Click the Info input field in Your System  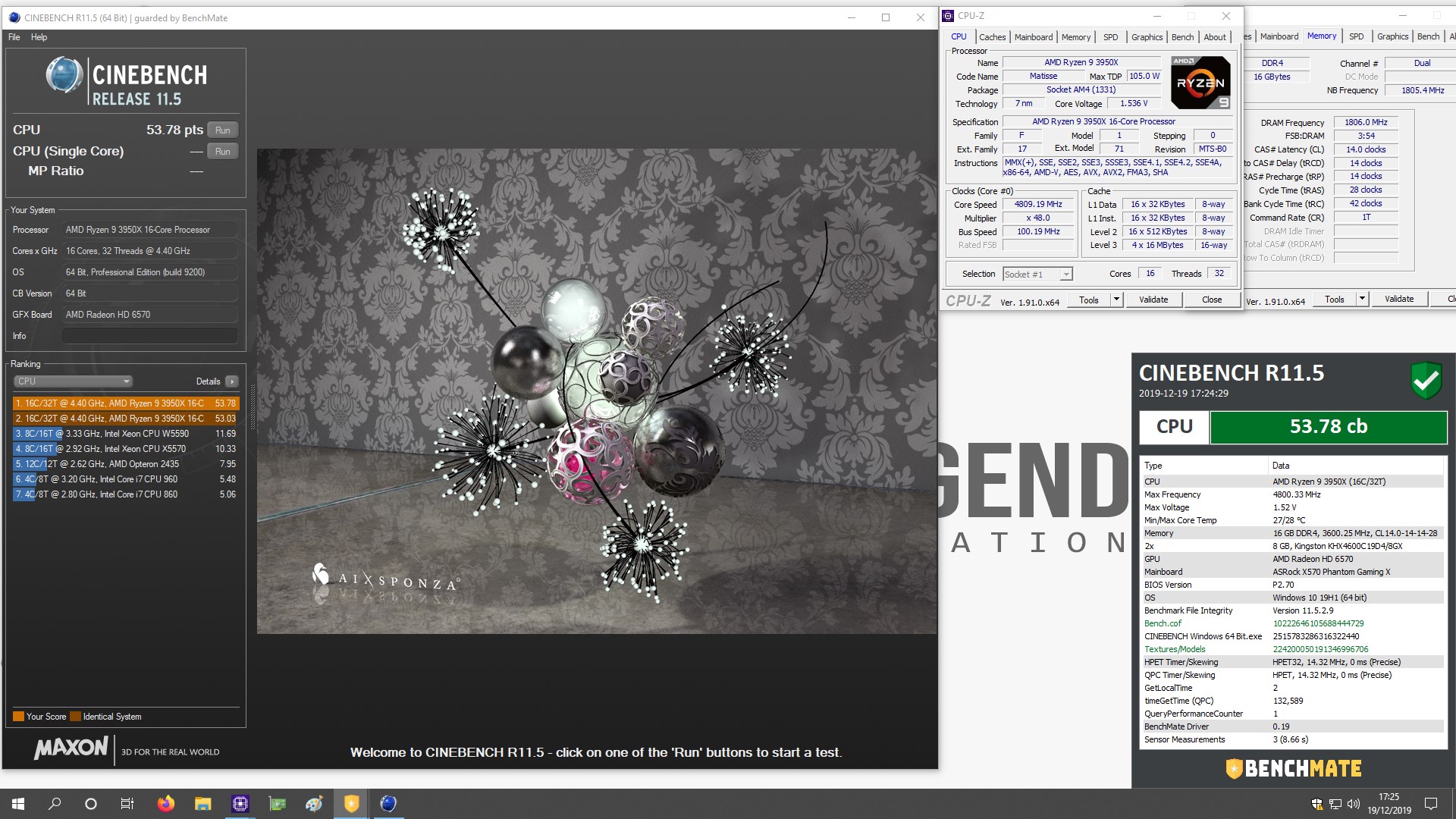click(150, 336)
